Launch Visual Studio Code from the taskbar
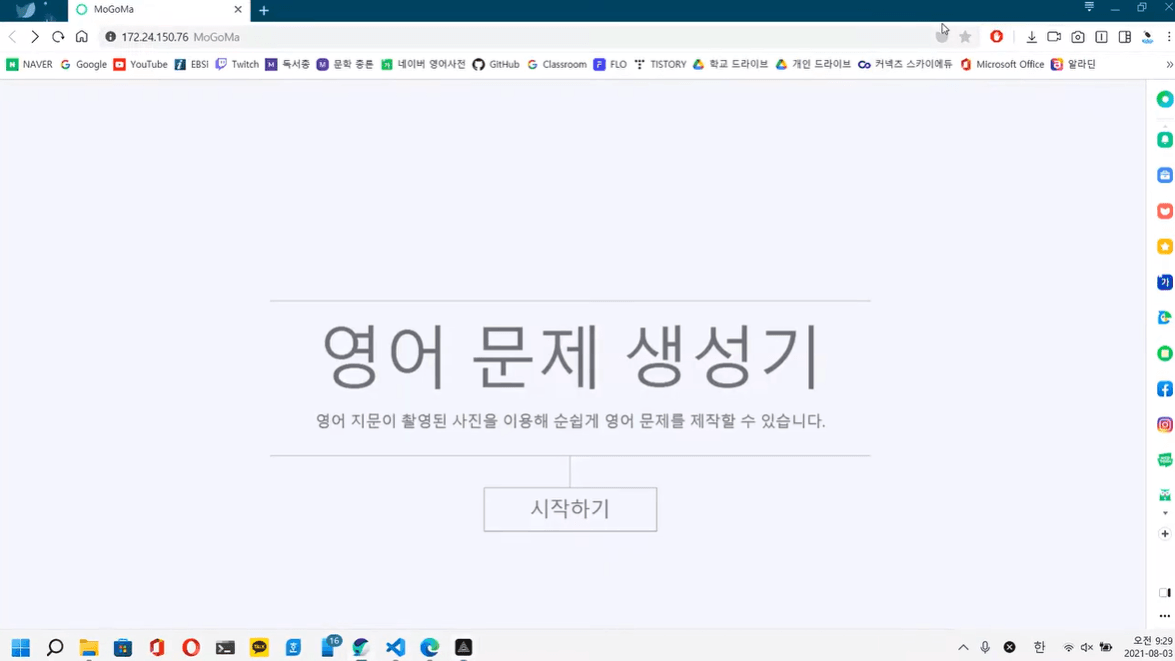The height and width of the screenshot is (661, 1175). pyautogui.click(x=395, y=646)
